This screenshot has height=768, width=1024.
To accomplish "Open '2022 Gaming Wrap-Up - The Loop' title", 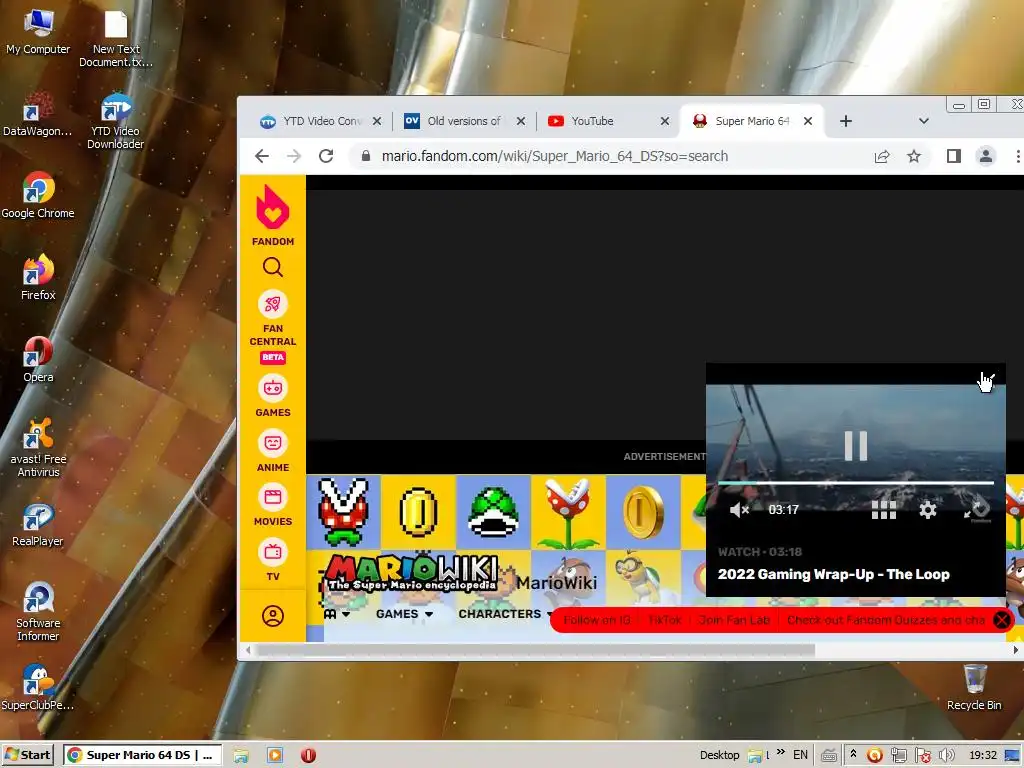I will 833,574.
